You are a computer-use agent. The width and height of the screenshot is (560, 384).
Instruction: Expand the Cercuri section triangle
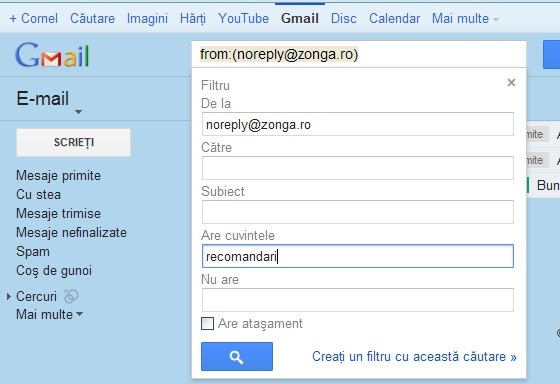(x=9, y=296)
